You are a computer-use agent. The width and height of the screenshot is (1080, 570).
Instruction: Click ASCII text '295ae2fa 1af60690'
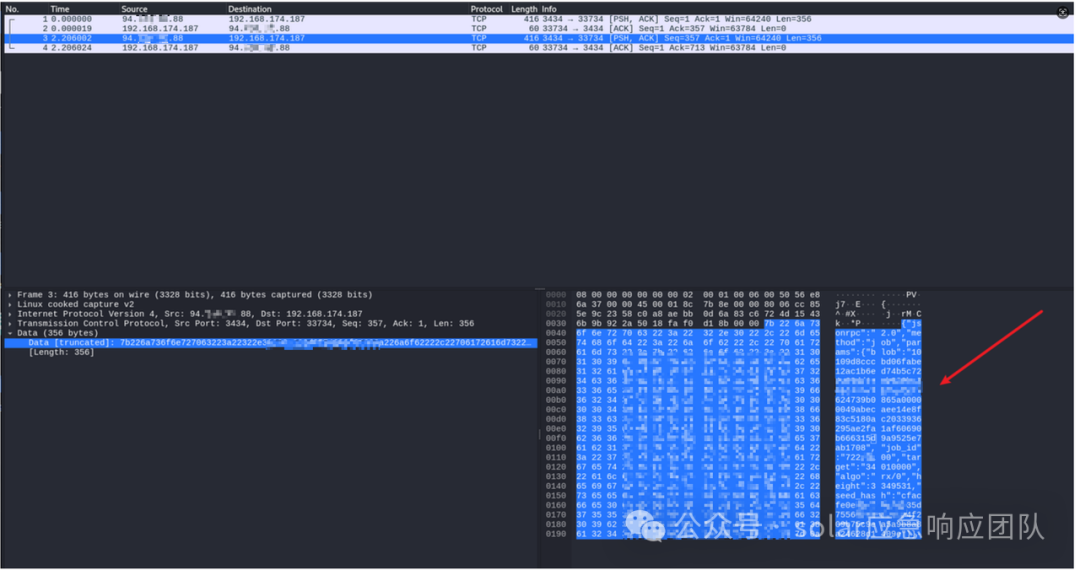(x=878, y=429)
